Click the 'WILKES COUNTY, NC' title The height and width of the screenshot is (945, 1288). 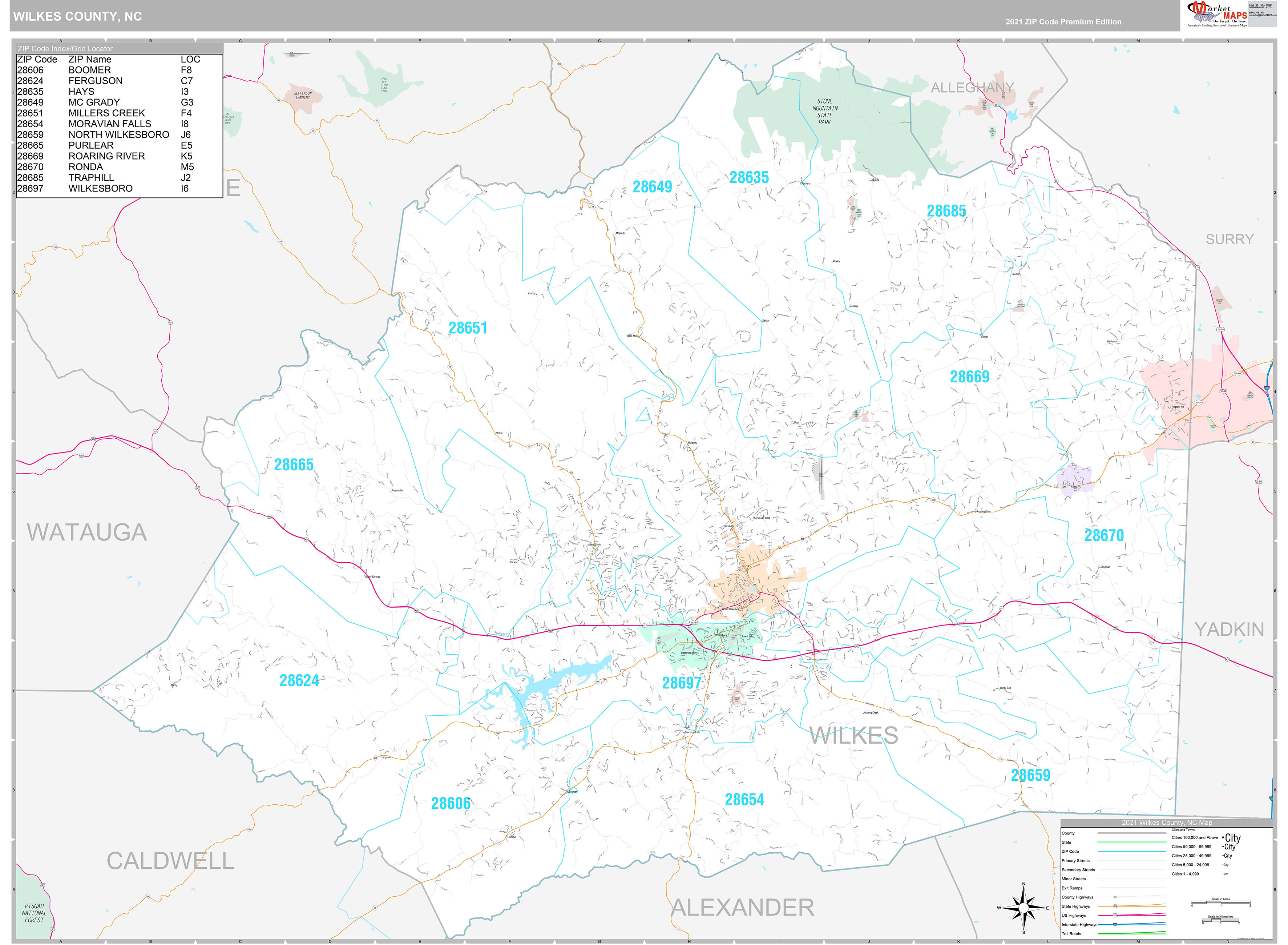coord(77,17)
